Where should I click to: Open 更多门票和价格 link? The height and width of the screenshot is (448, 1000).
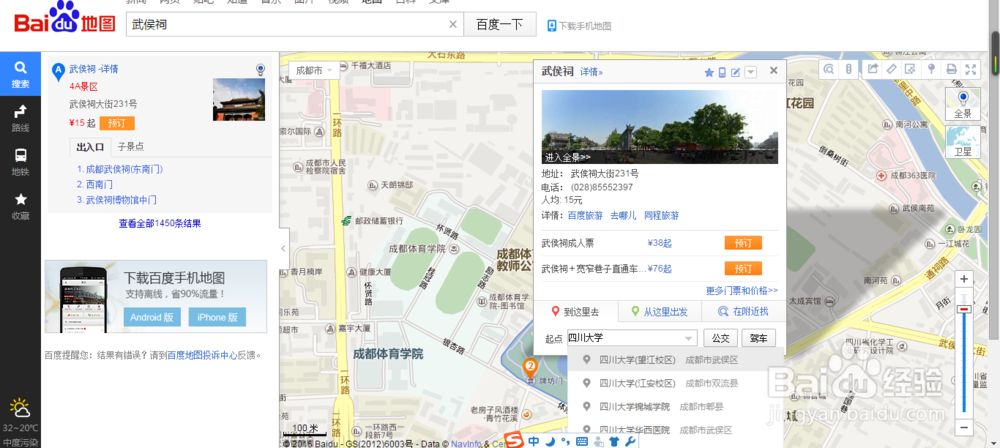(x=742, y=290)
